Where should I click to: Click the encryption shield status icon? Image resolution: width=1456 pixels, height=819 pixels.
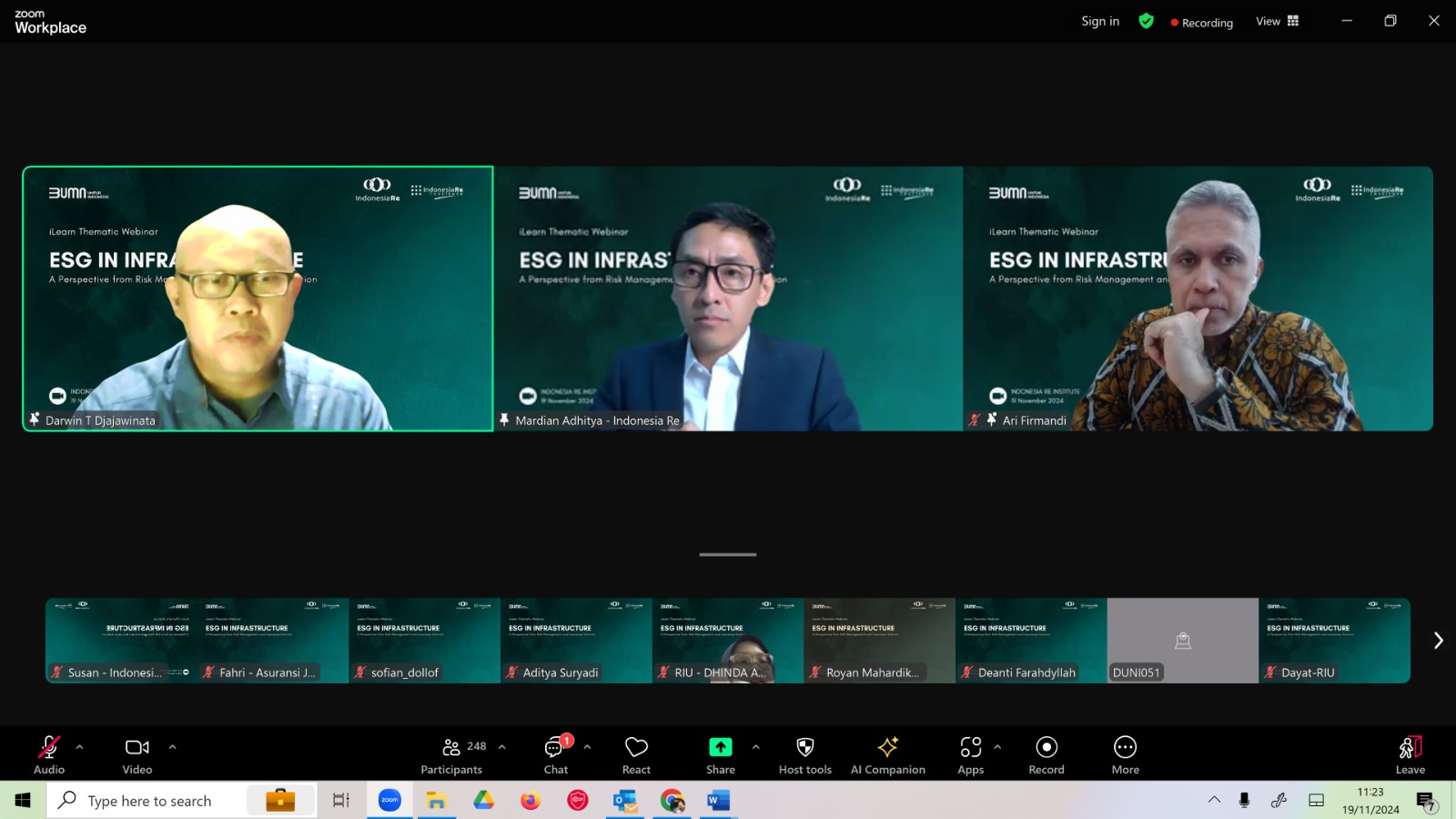[1146, 21]
